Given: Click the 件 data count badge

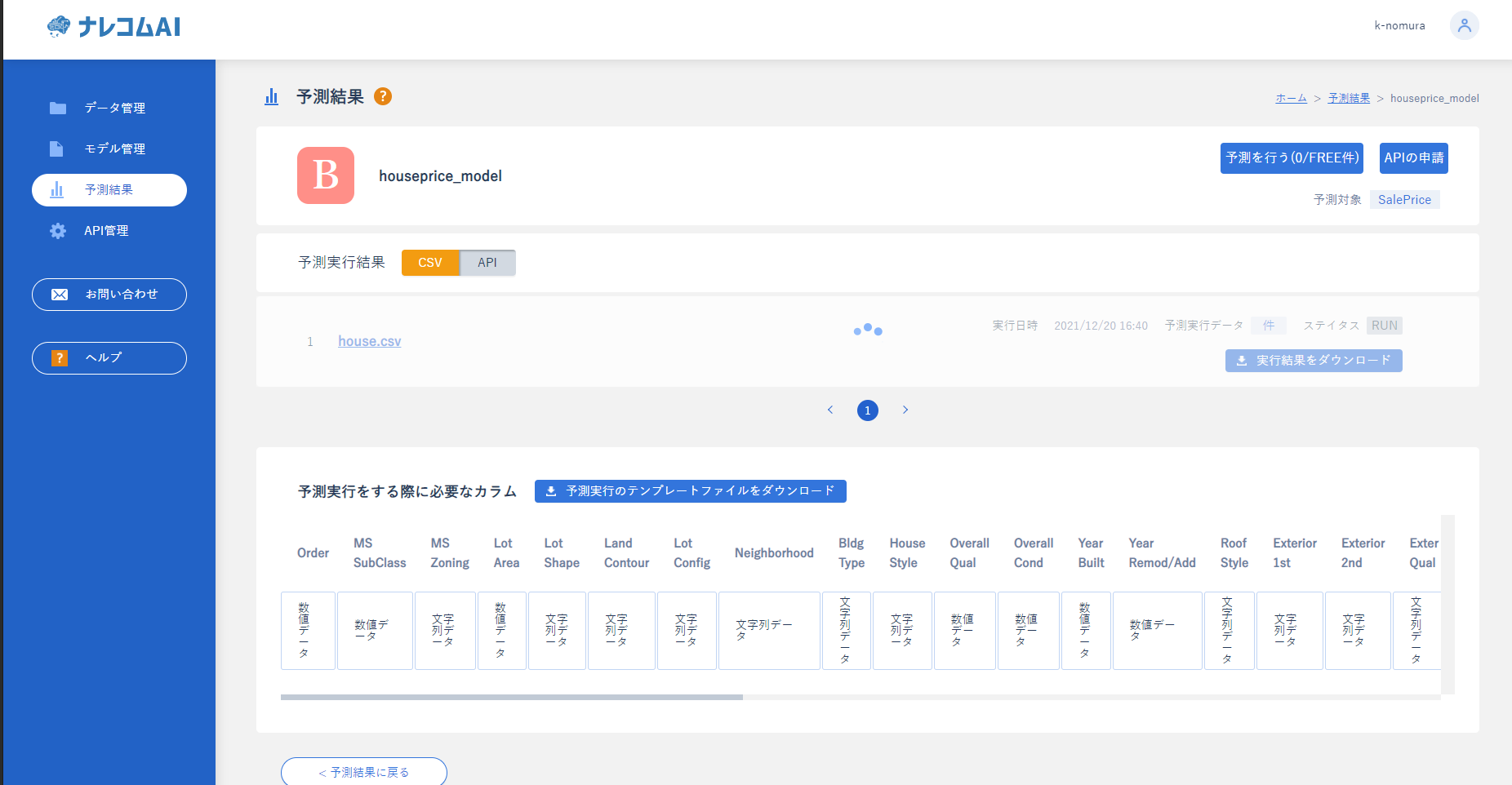Looking at the screenshot, I should [x=1269, y=326].
